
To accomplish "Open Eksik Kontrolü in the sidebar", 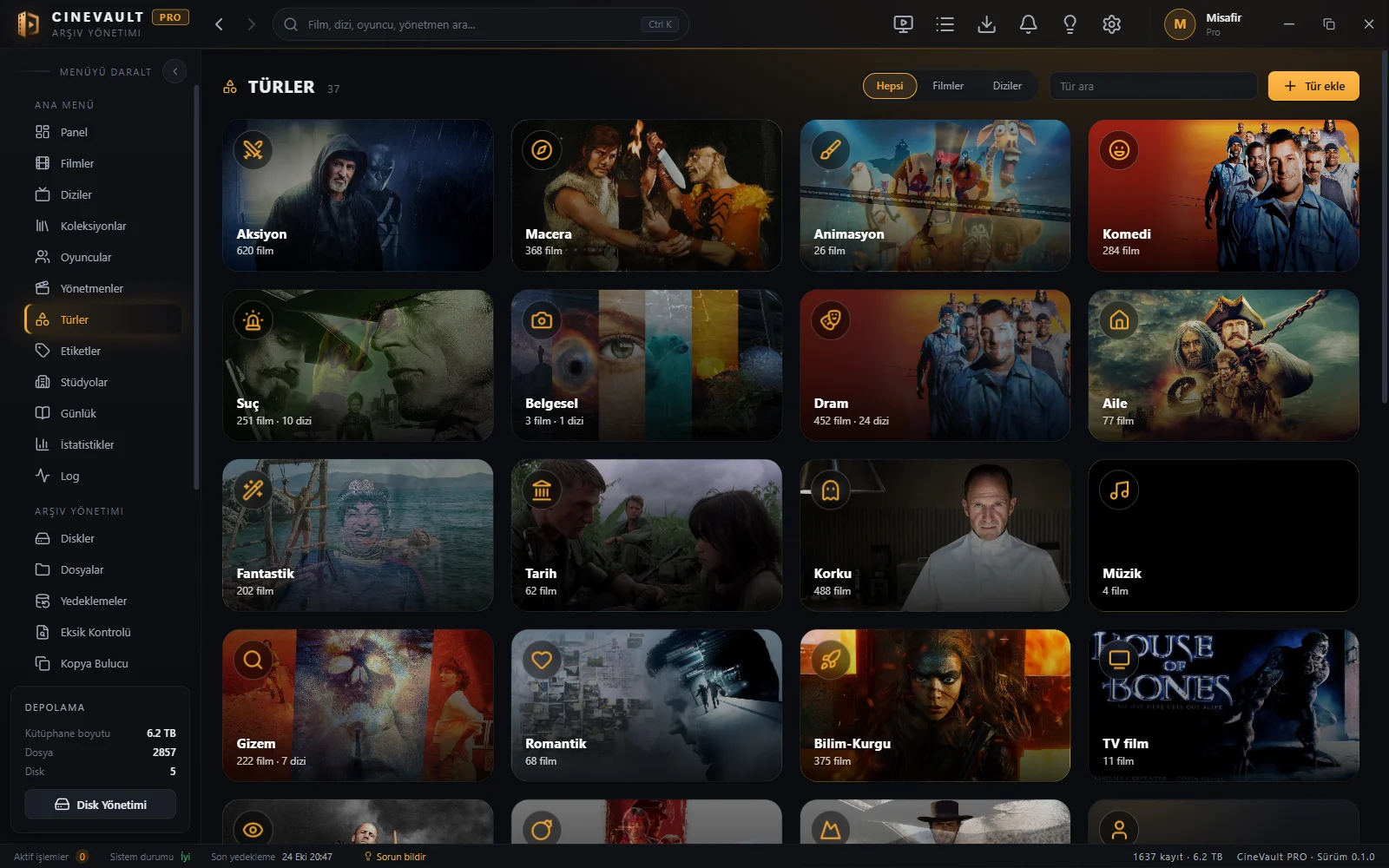I will (x=103, y=632).
